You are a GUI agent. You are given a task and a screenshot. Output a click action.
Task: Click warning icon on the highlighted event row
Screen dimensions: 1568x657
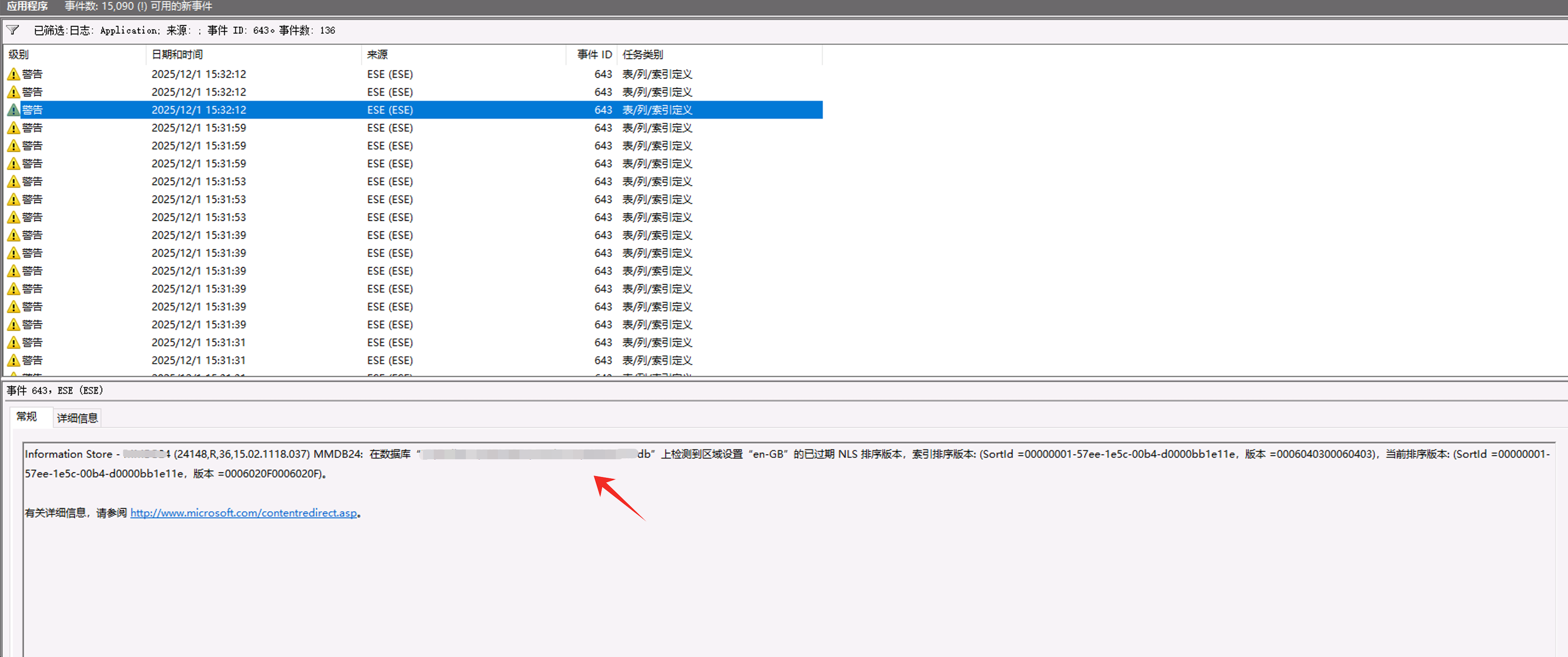(13, 110)
